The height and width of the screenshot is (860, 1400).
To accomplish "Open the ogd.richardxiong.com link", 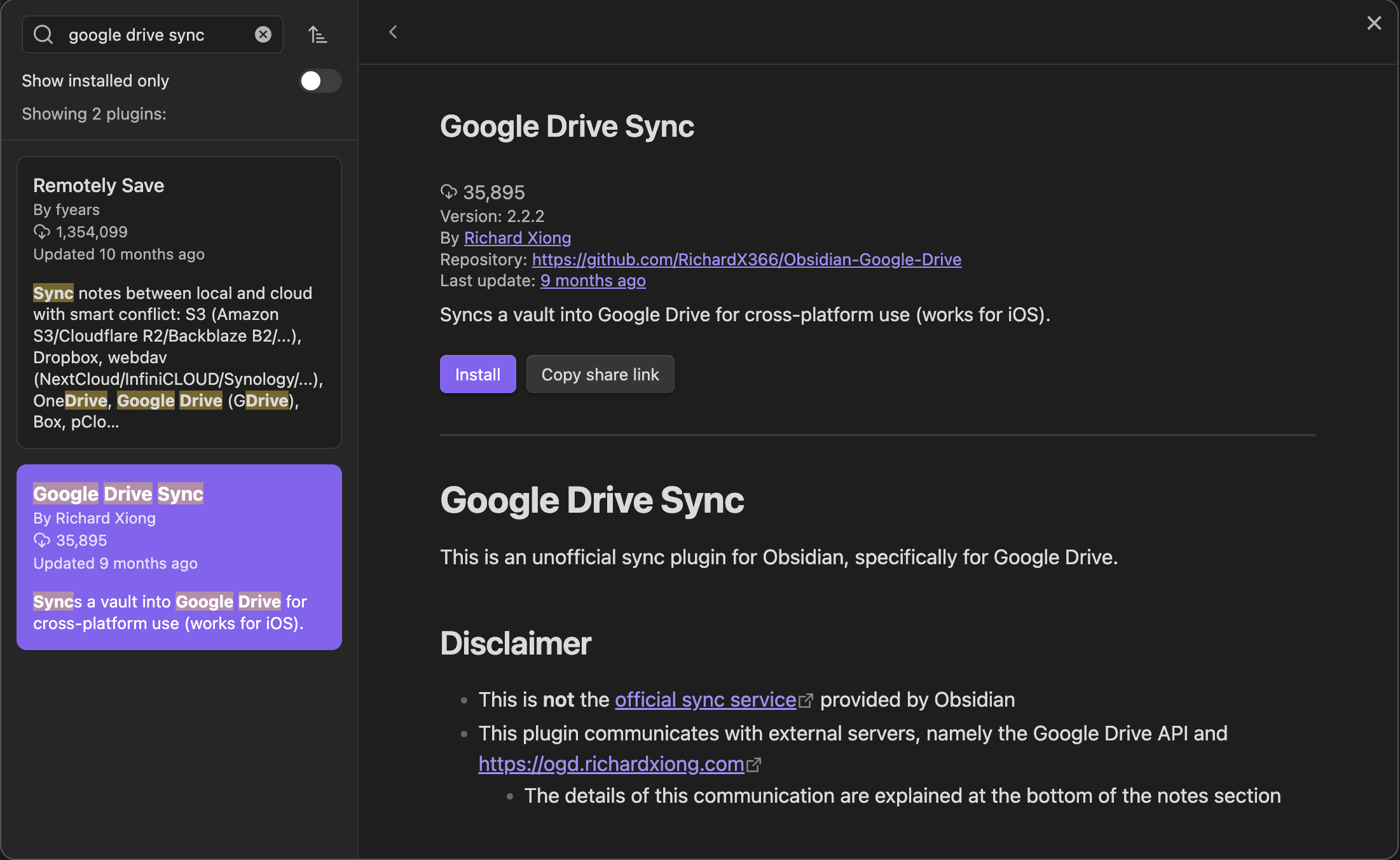I will 611,764.
